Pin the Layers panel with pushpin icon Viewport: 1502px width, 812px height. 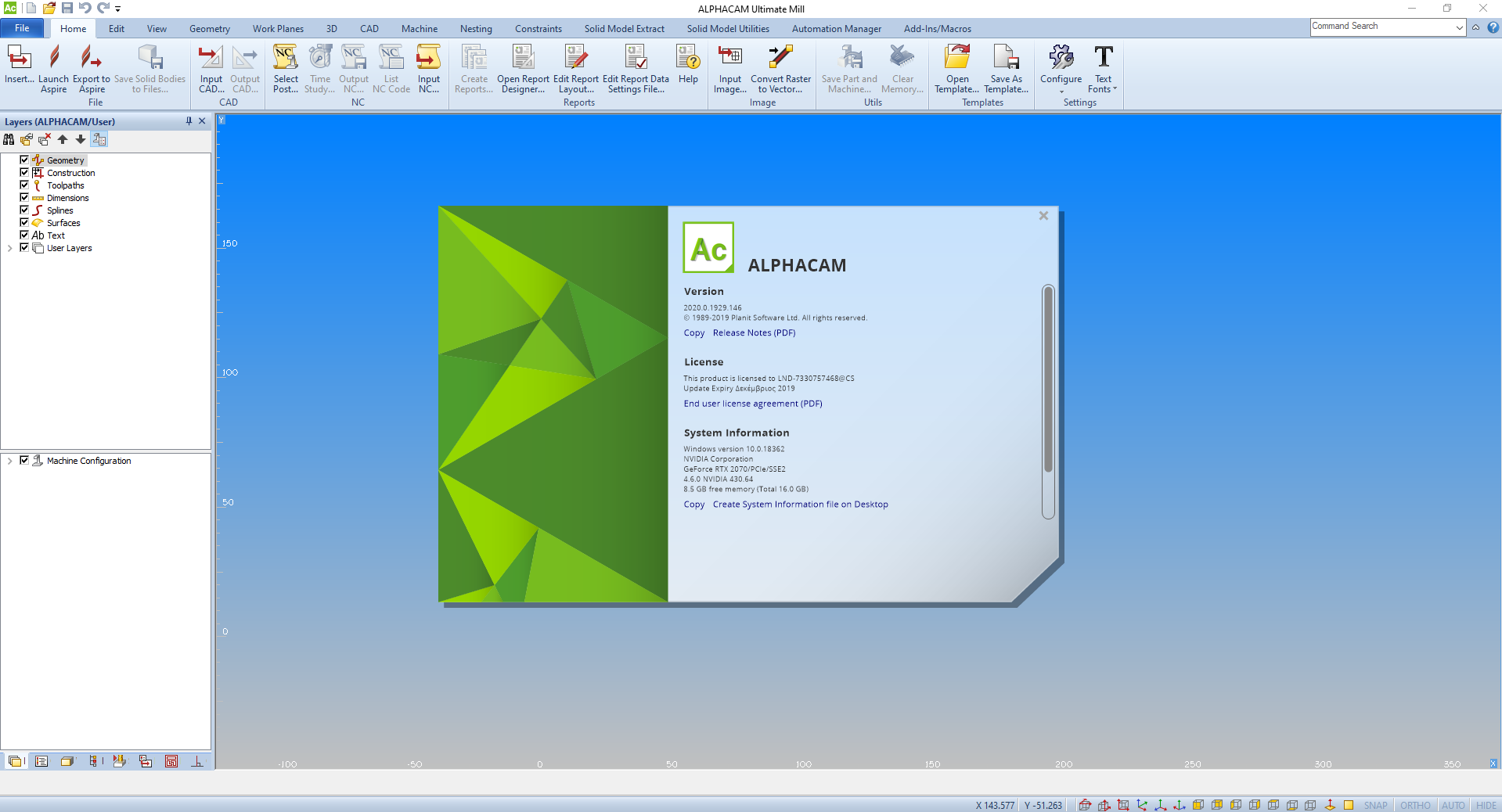tap(189, 121)
